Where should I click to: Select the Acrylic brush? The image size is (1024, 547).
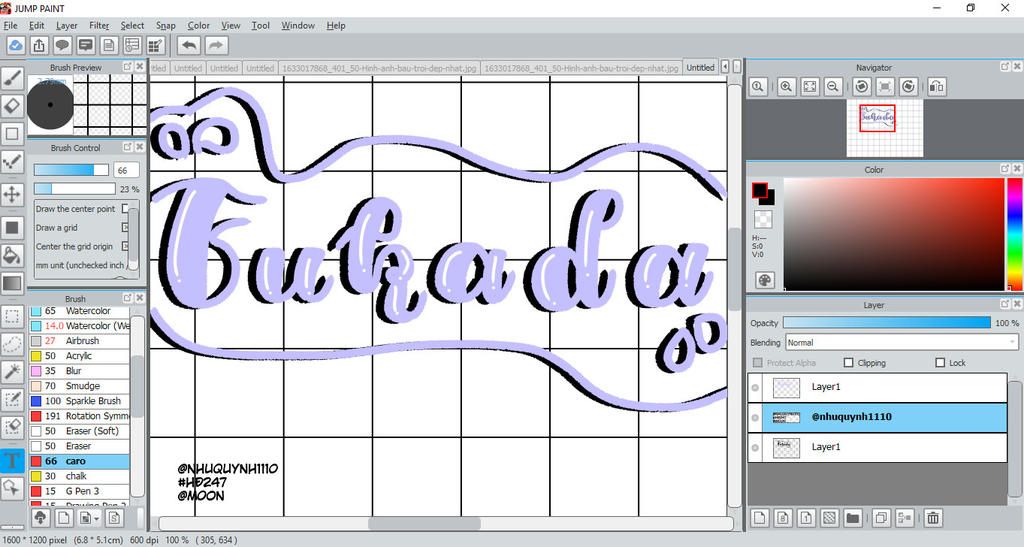pos(79,356)
